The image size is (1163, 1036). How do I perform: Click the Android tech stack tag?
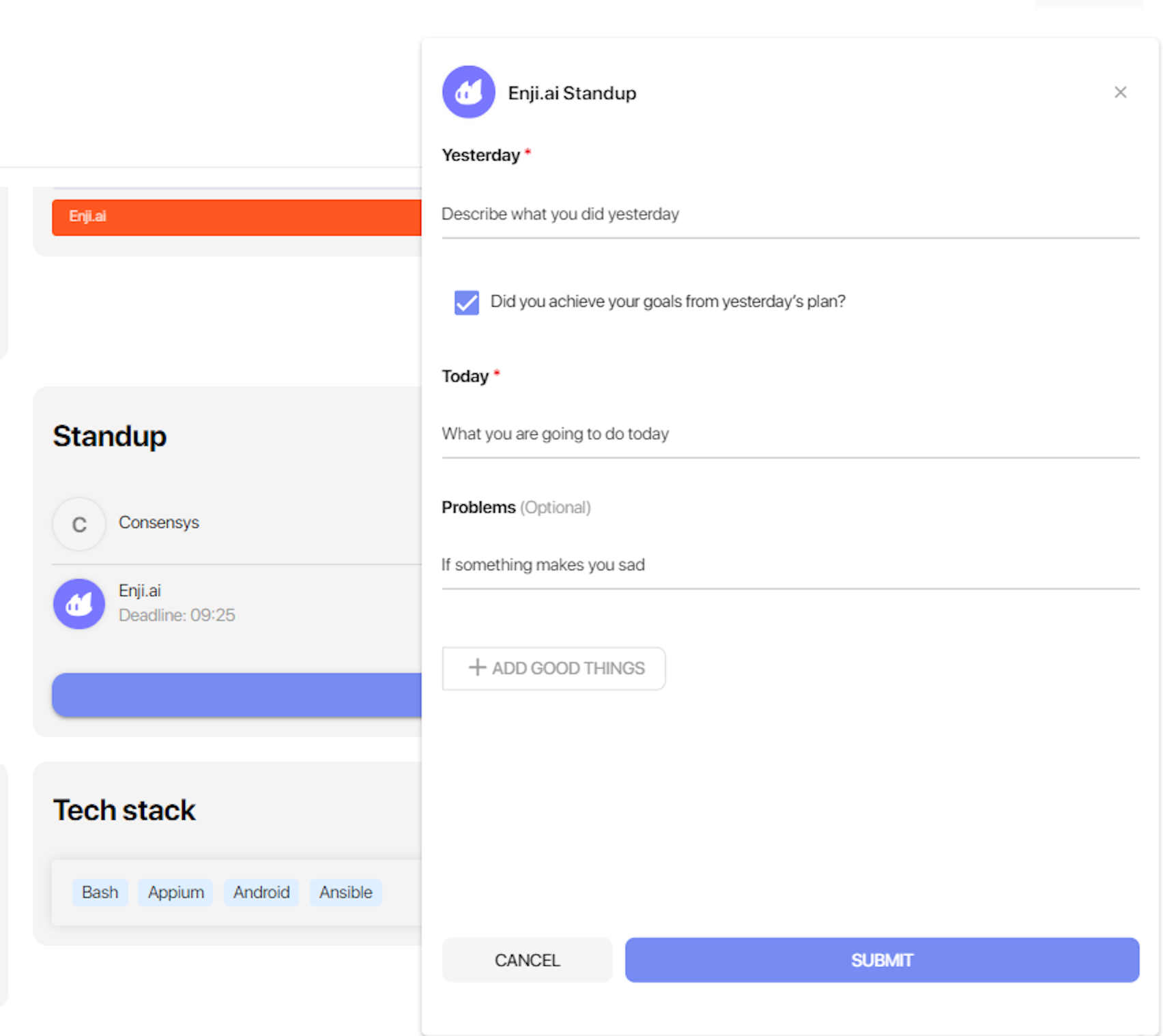click(x=261, y=892)
